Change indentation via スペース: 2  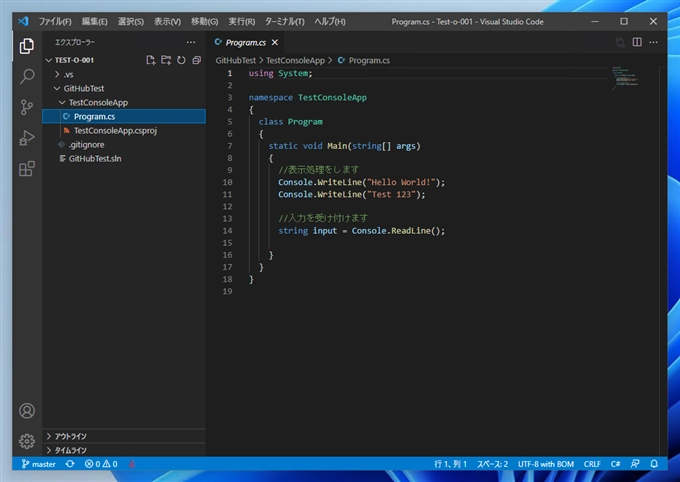pos(493,464)
